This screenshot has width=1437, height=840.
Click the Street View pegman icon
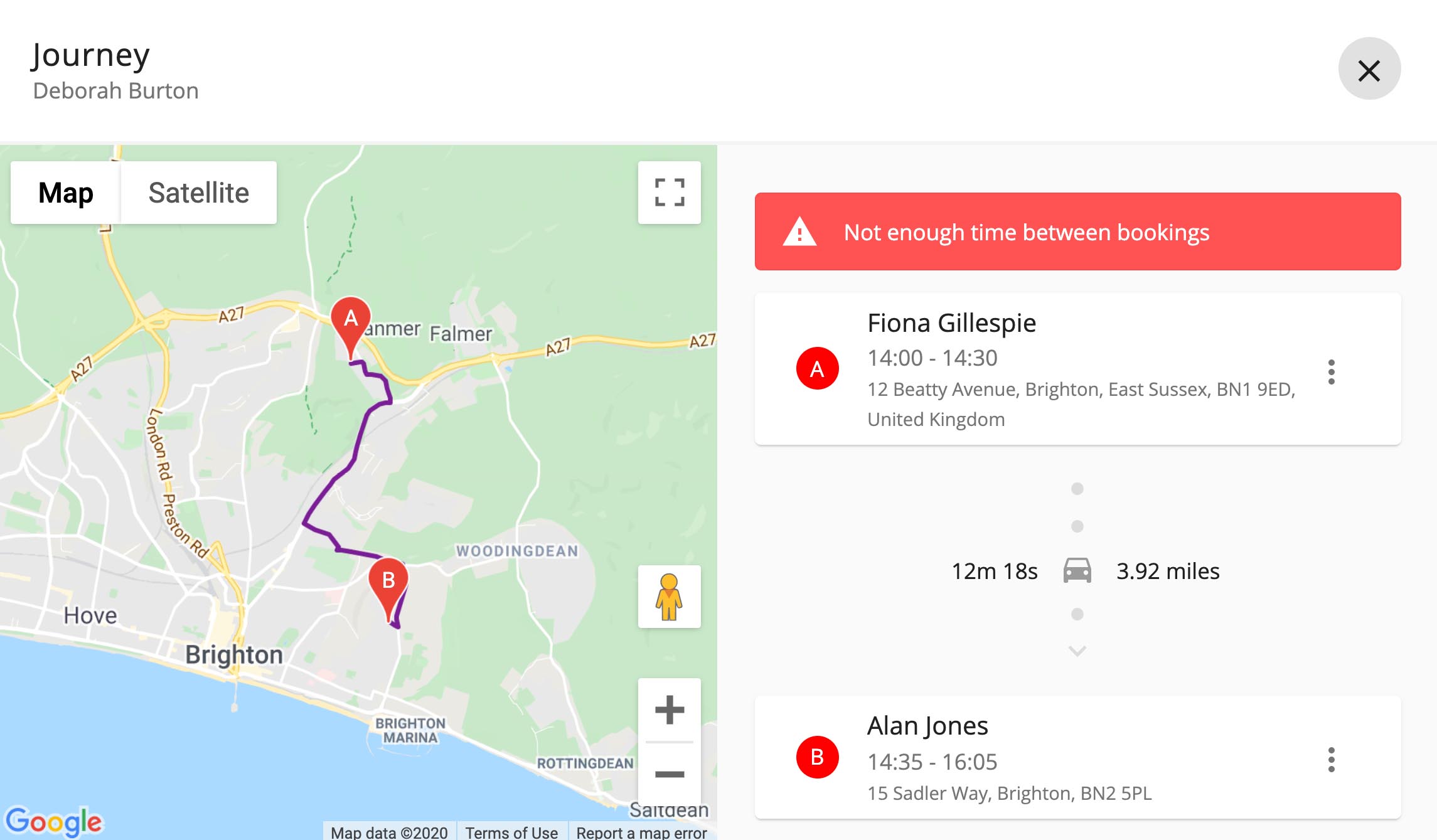(669, 597)
